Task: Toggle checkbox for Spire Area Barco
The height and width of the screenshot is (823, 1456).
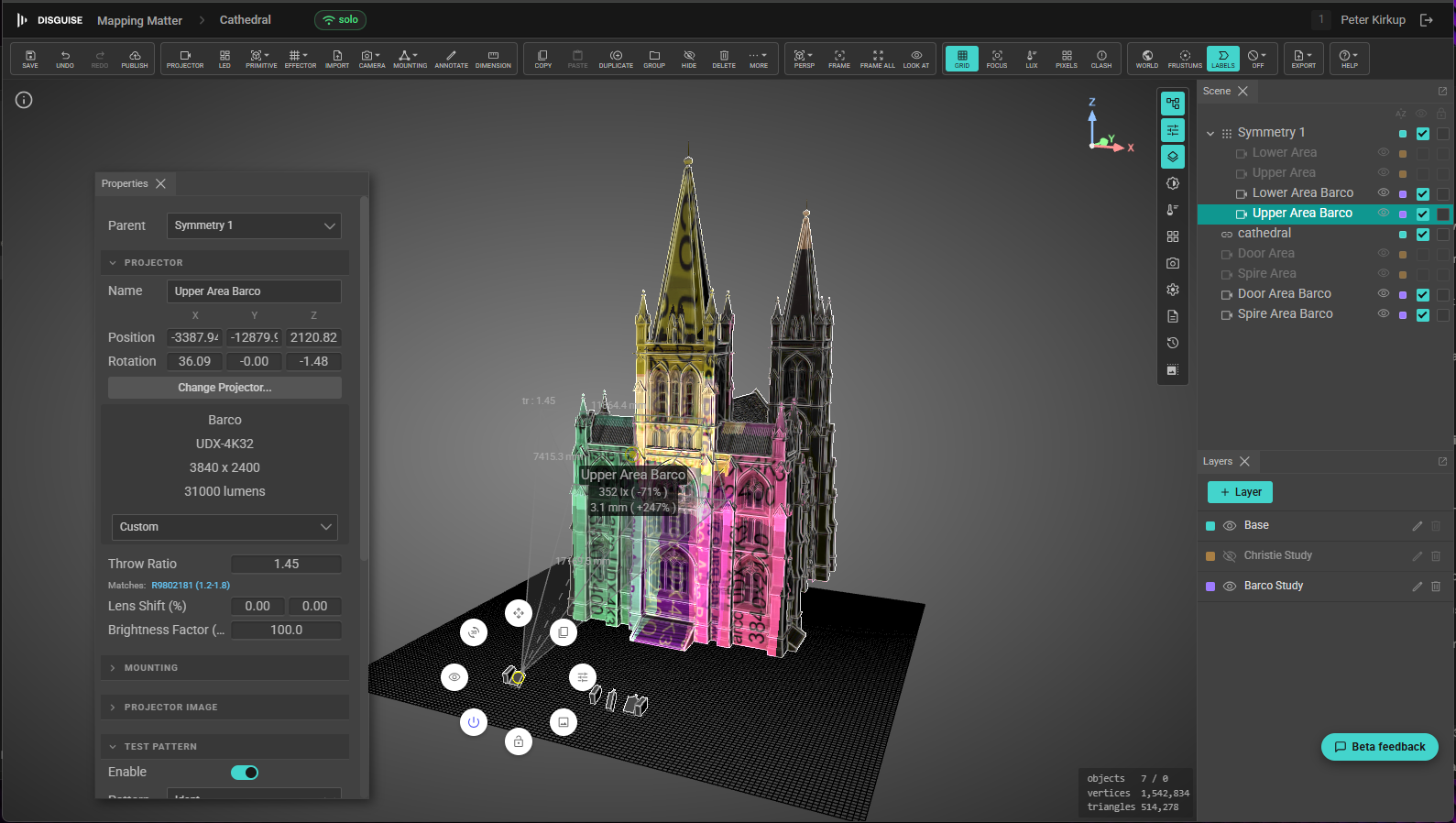Action: (x=1423, y=315)
